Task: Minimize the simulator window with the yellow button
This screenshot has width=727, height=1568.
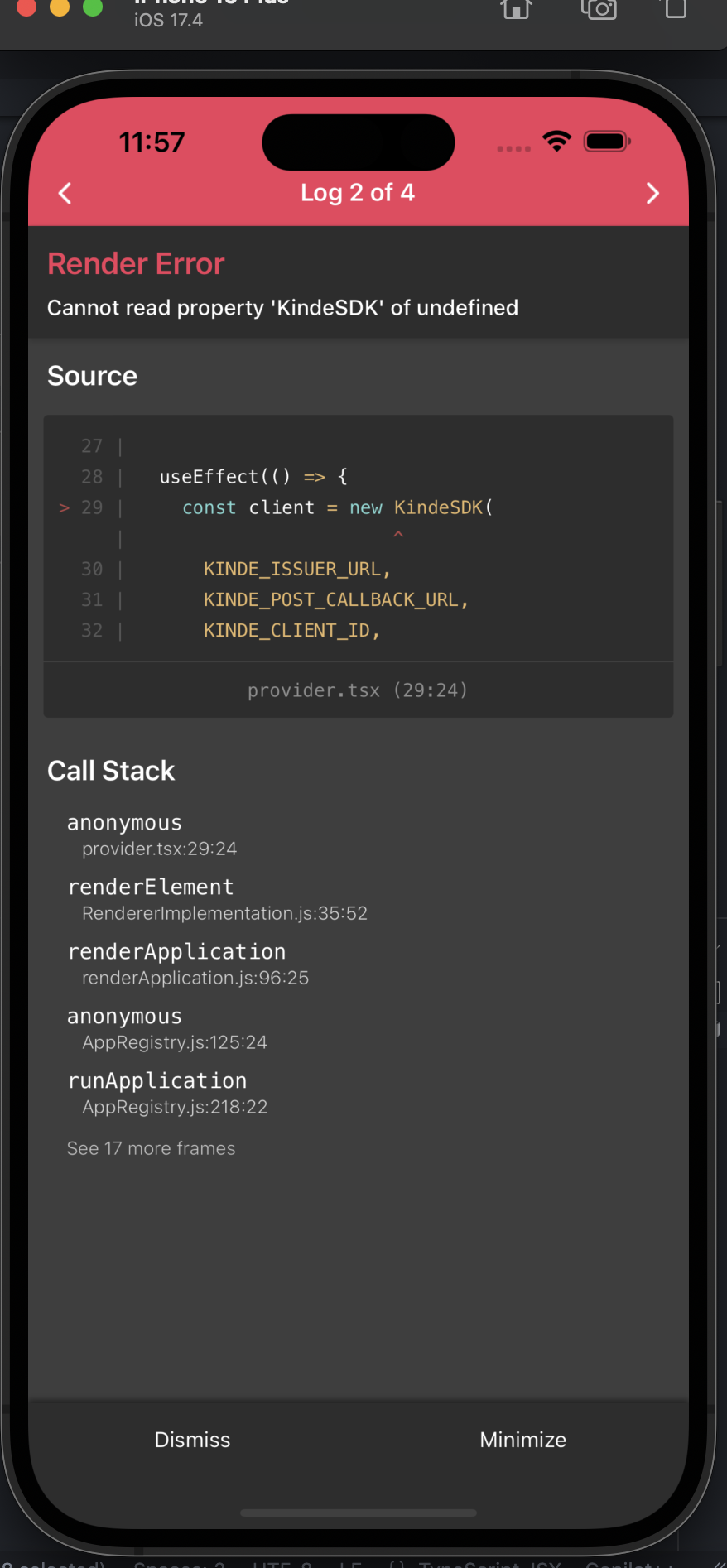Action: (60, 7)
